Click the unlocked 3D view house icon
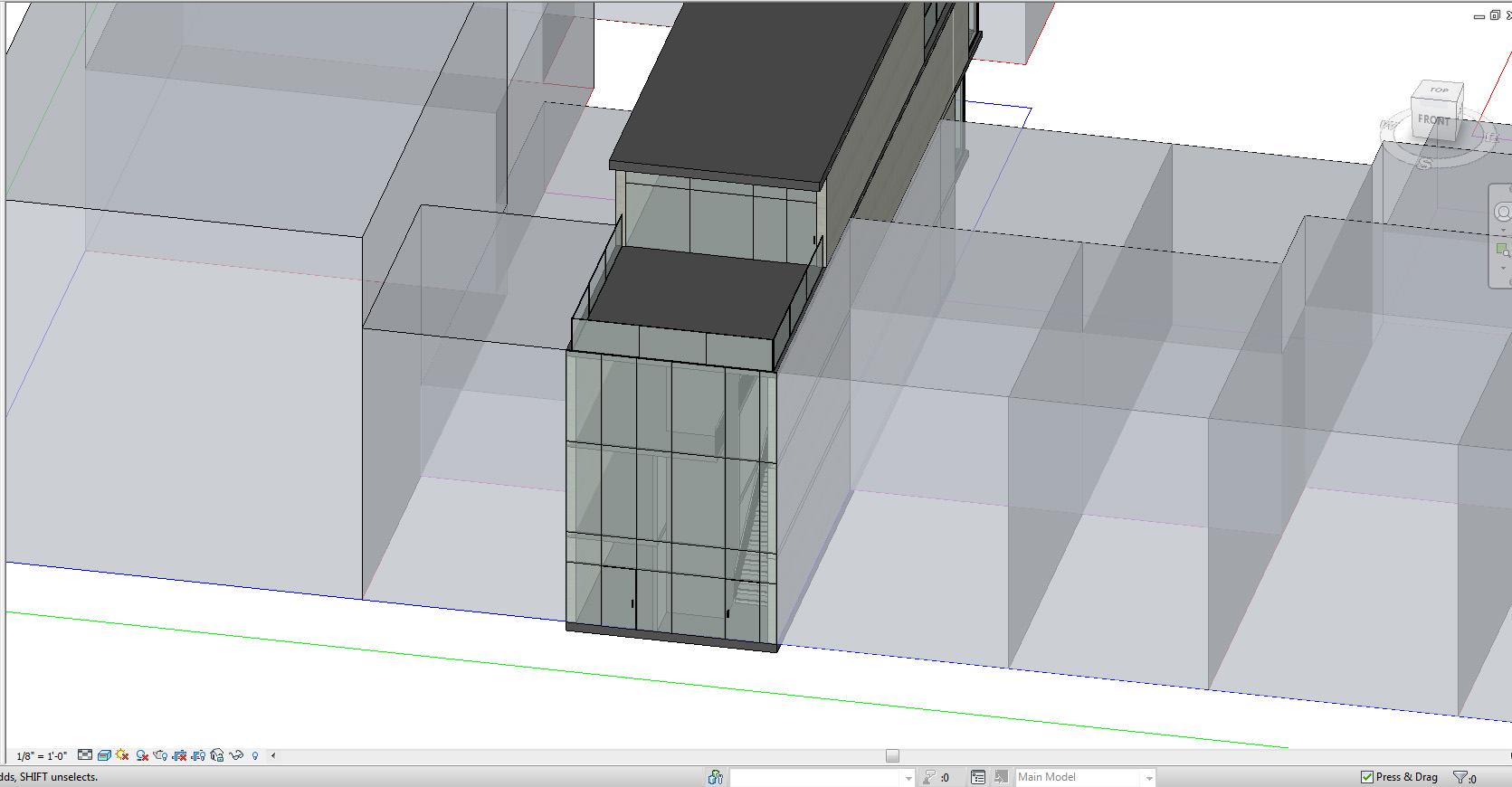The height and width of the screenshot is (787, 1512). [x=217, y=755]
